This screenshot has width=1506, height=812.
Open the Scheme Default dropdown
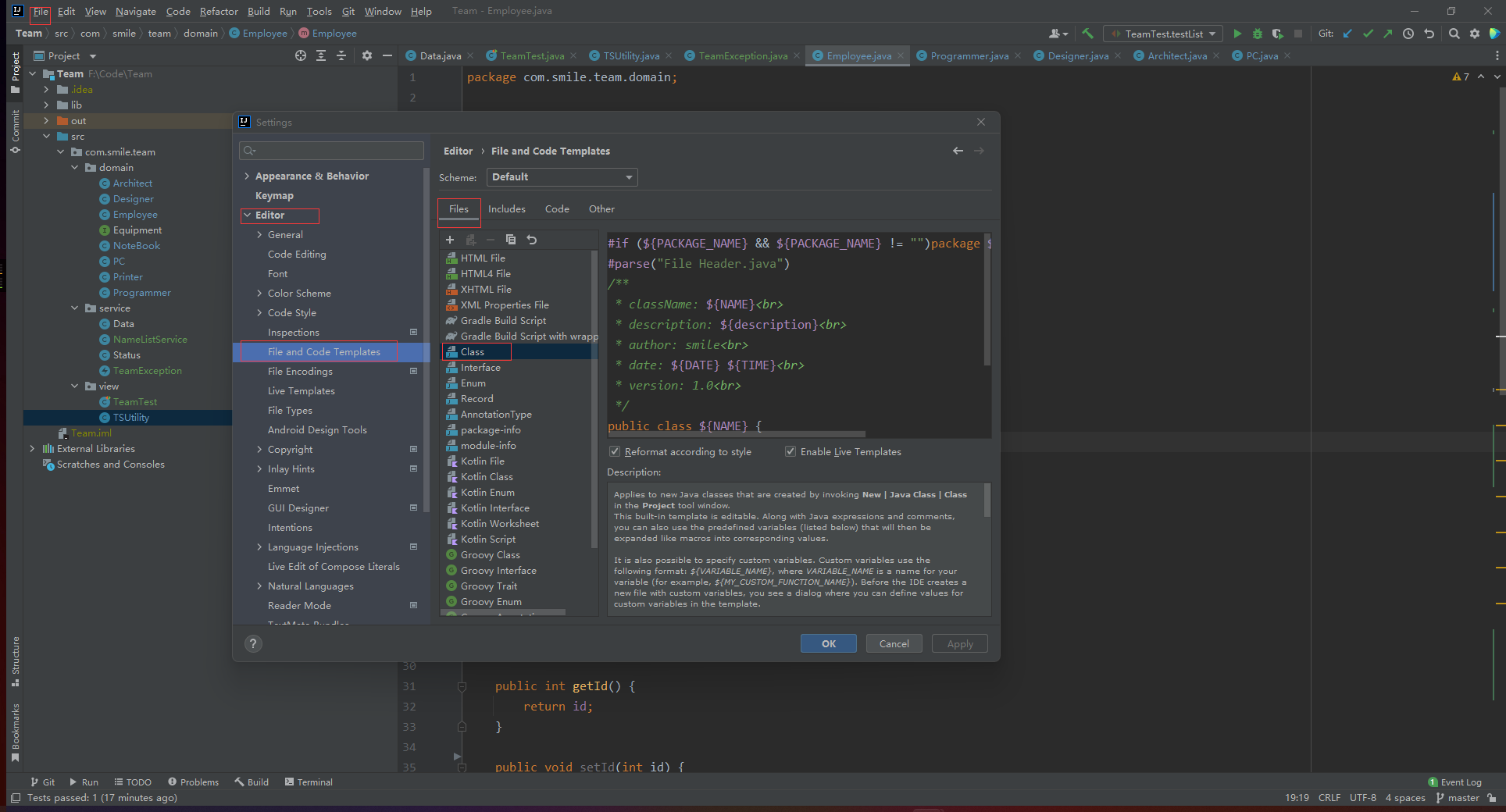click(x=562, y=177)
